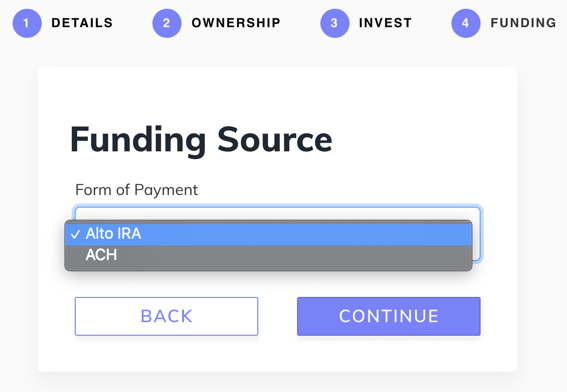The width and height of the screenshot is (567, 392).
Task: Select the Funding step label
Action: pyautogui.click(x=523, y=23)
